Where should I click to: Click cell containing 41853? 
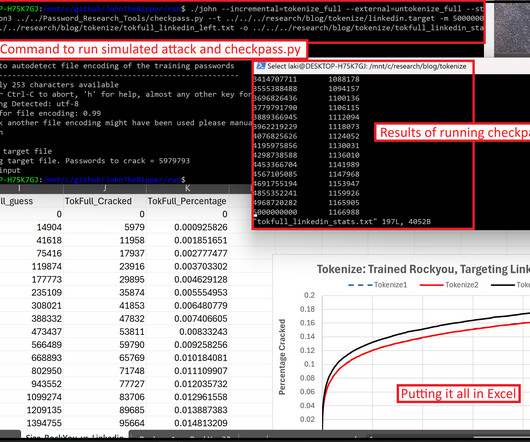click(x=105, y=305)
